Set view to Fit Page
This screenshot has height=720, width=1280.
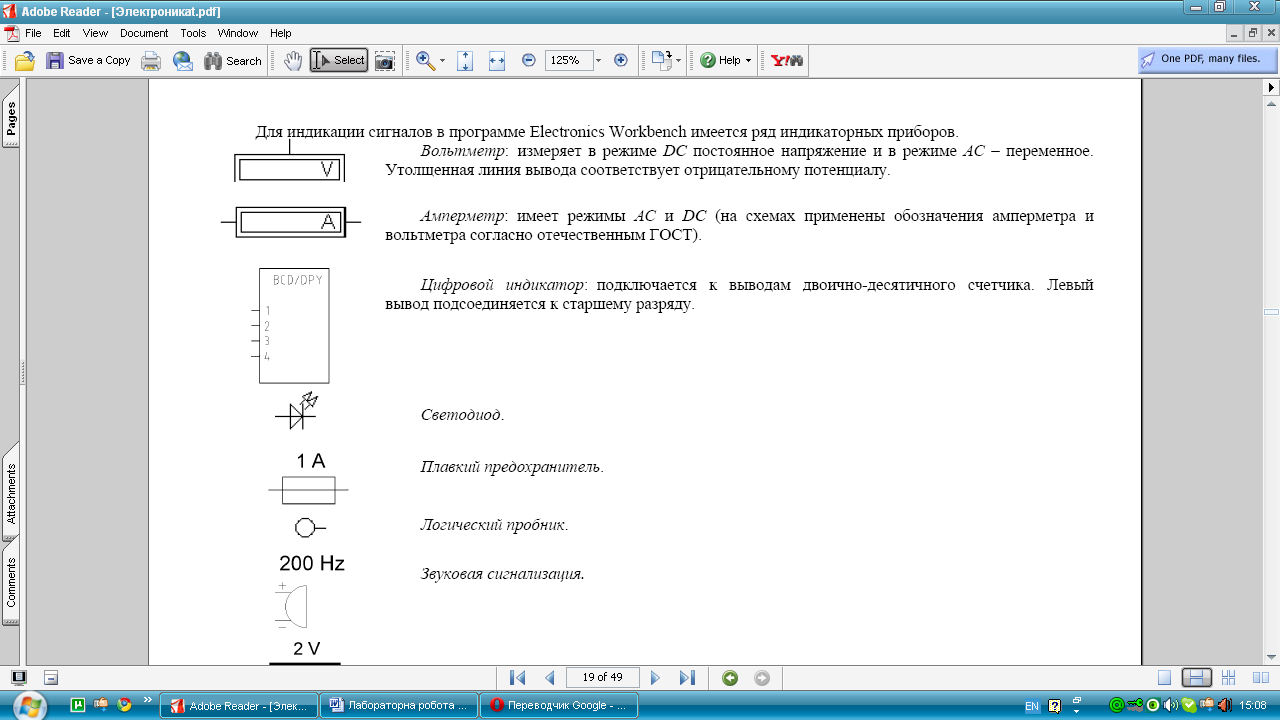click(x=465, y=61)
